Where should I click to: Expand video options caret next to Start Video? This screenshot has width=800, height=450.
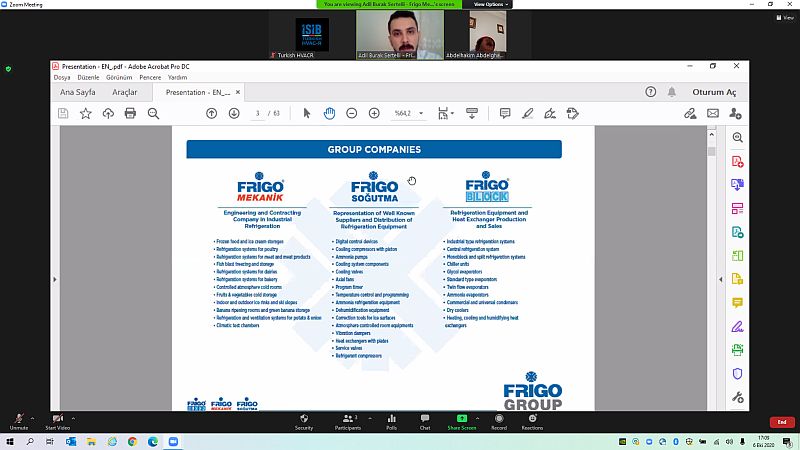pos(73,418)
